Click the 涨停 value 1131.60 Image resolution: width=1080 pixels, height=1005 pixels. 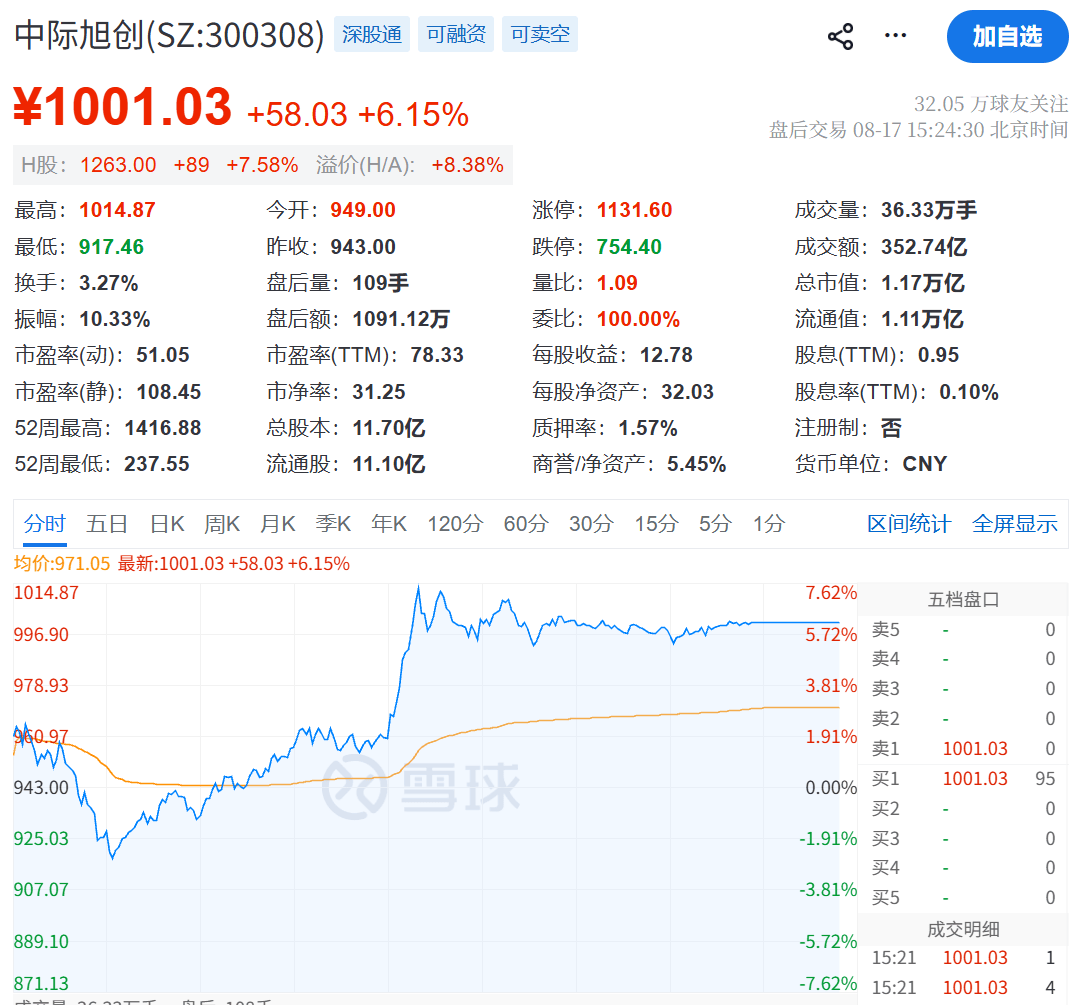pyautogui.click(x=634, y=210)
